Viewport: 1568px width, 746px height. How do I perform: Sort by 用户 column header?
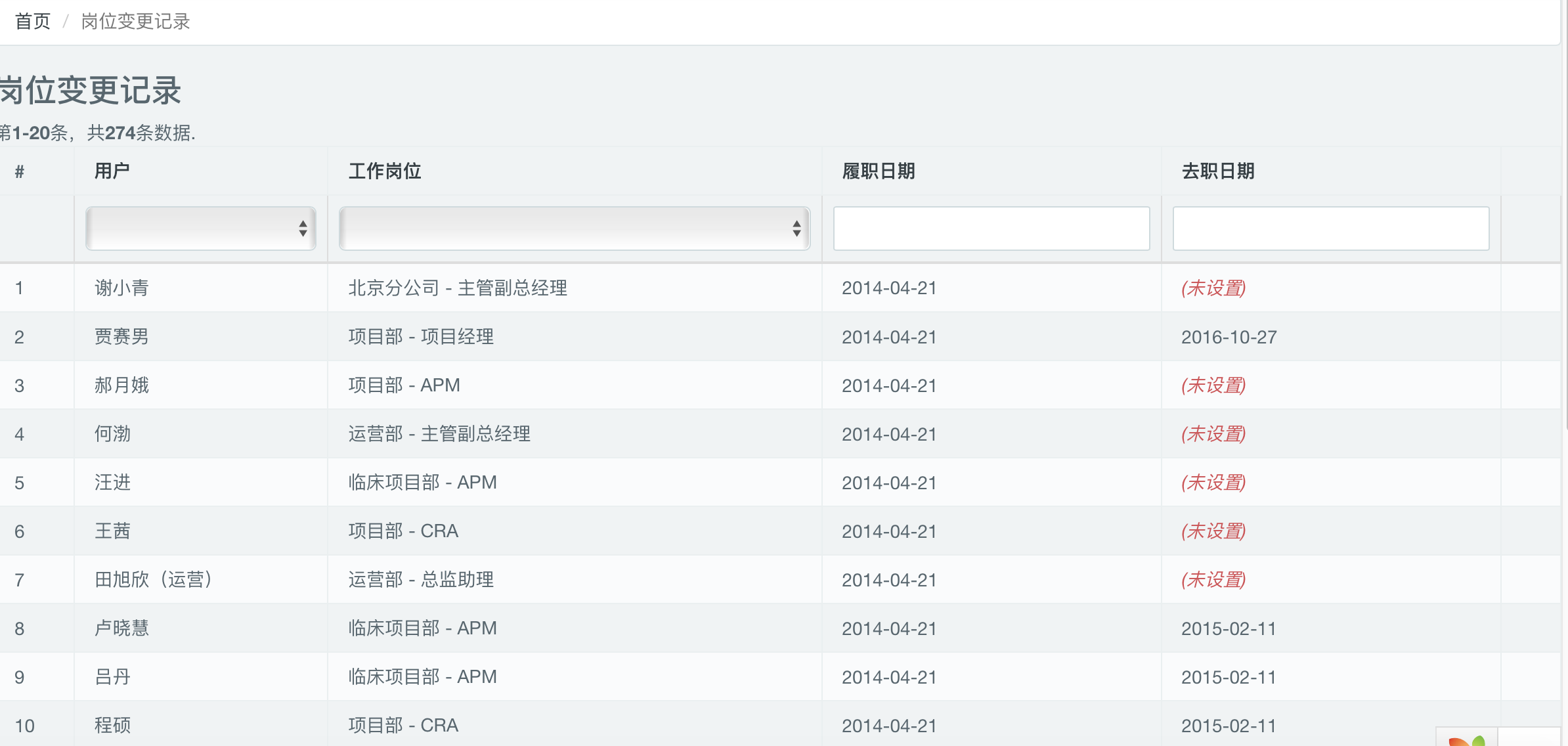click(112, 171)
